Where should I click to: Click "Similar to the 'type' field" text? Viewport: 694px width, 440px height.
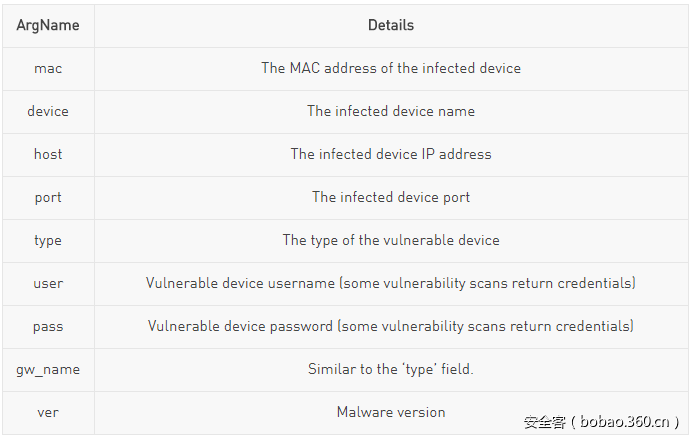pos(391,369)
